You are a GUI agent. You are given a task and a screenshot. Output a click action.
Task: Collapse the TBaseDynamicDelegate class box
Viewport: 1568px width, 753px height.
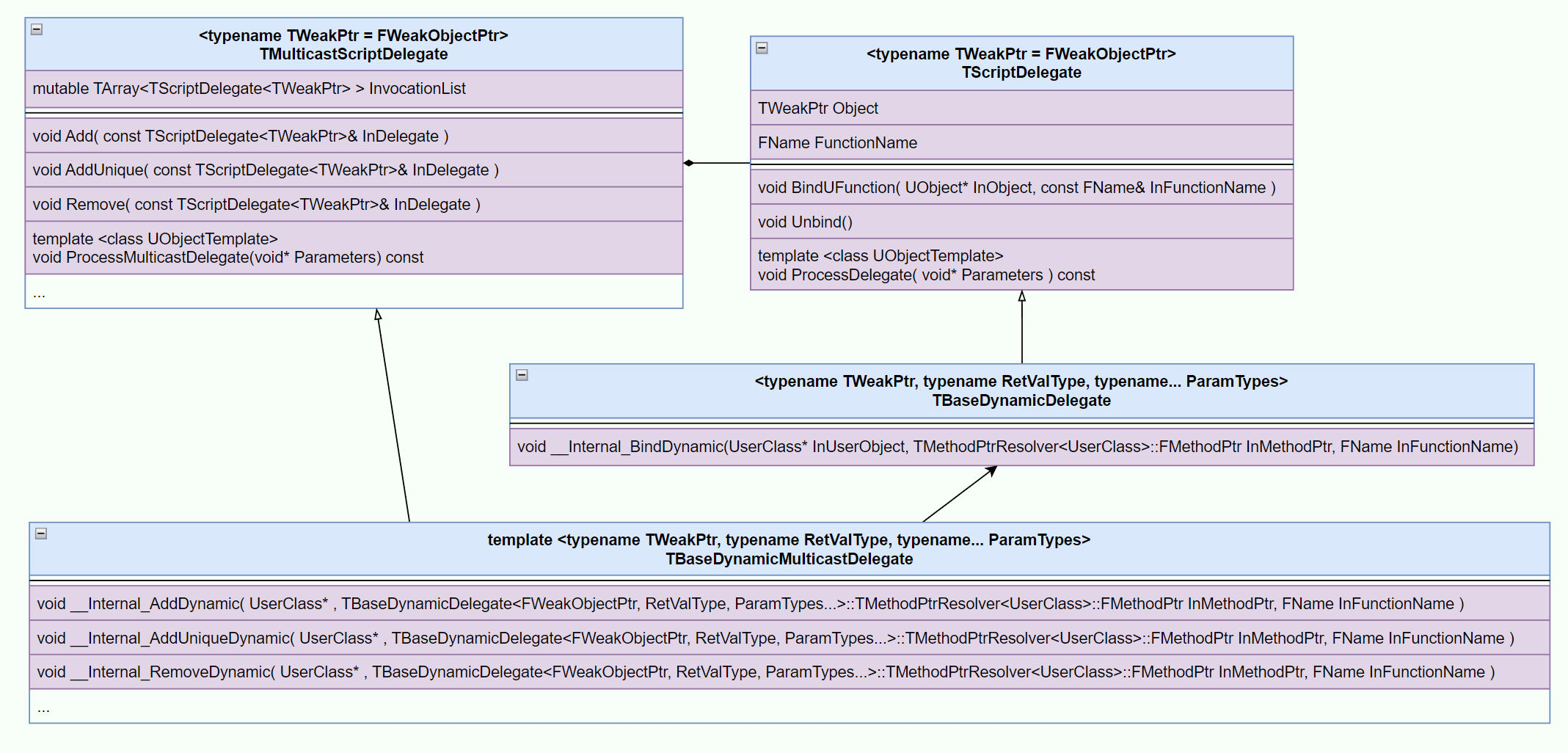(522, 375)
